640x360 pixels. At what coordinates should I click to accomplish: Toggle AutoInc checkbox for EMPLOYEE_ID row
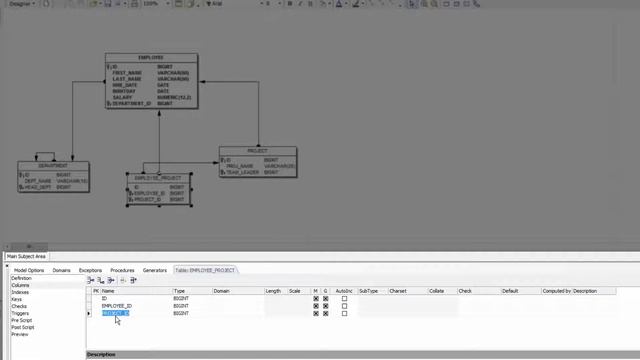coord(344,306)
